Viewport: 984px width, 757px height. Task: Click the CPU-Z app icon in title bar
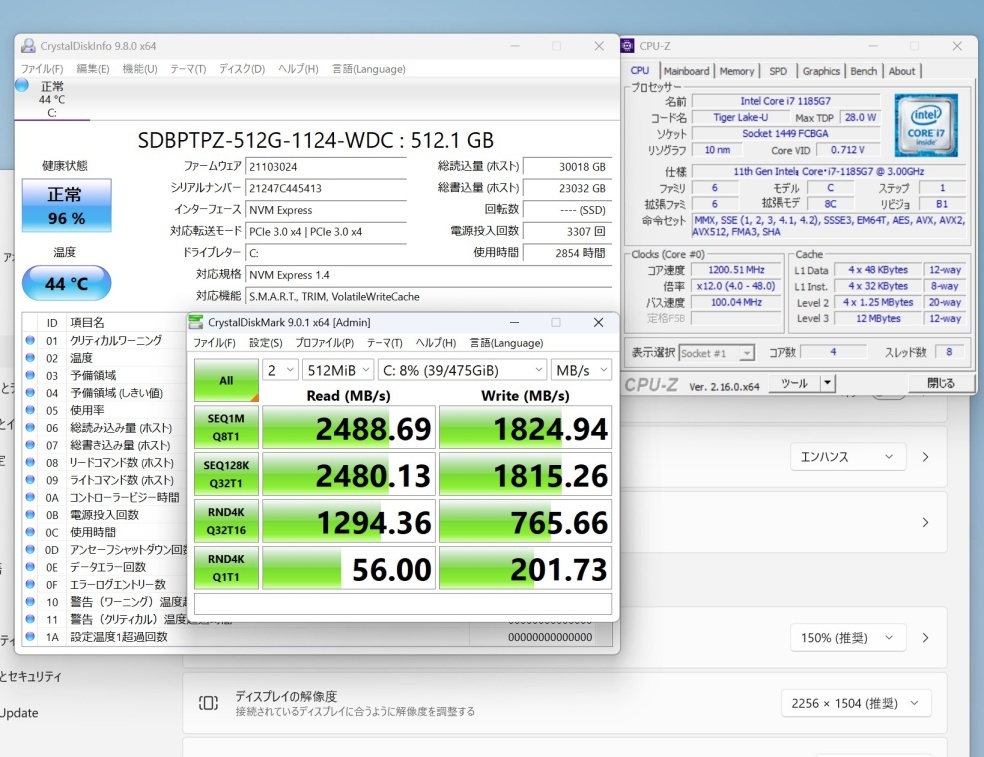(627, 46)
